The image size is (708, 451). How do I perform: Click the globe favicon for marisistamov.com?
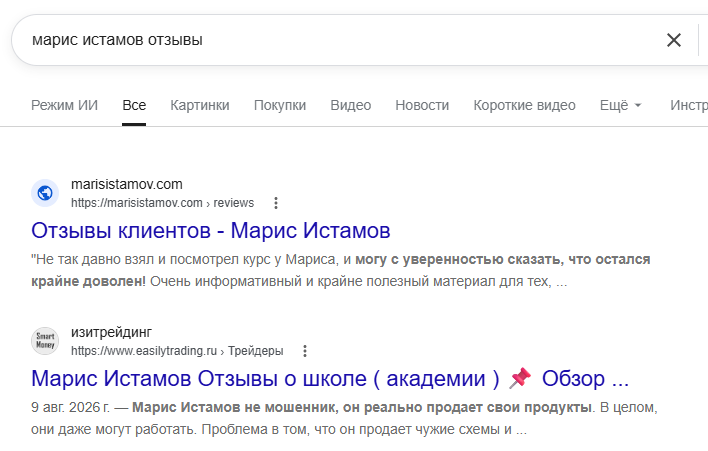coord(45,193)
